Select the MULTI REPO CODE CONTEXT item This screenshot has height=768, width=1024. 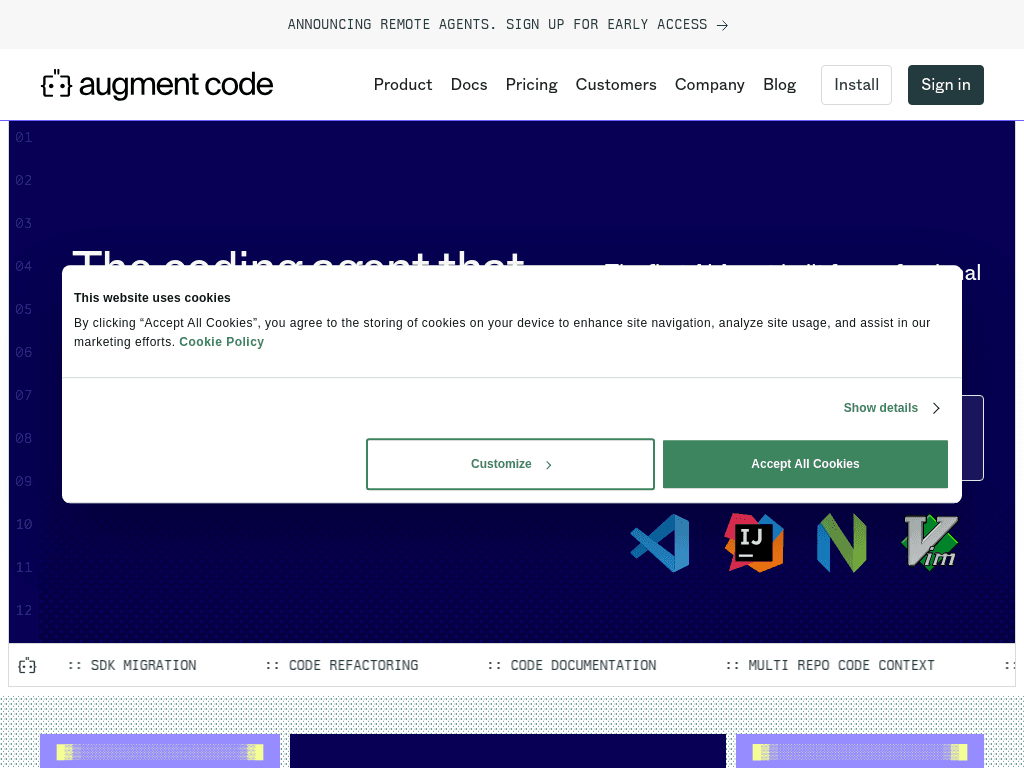click(830, 665)
